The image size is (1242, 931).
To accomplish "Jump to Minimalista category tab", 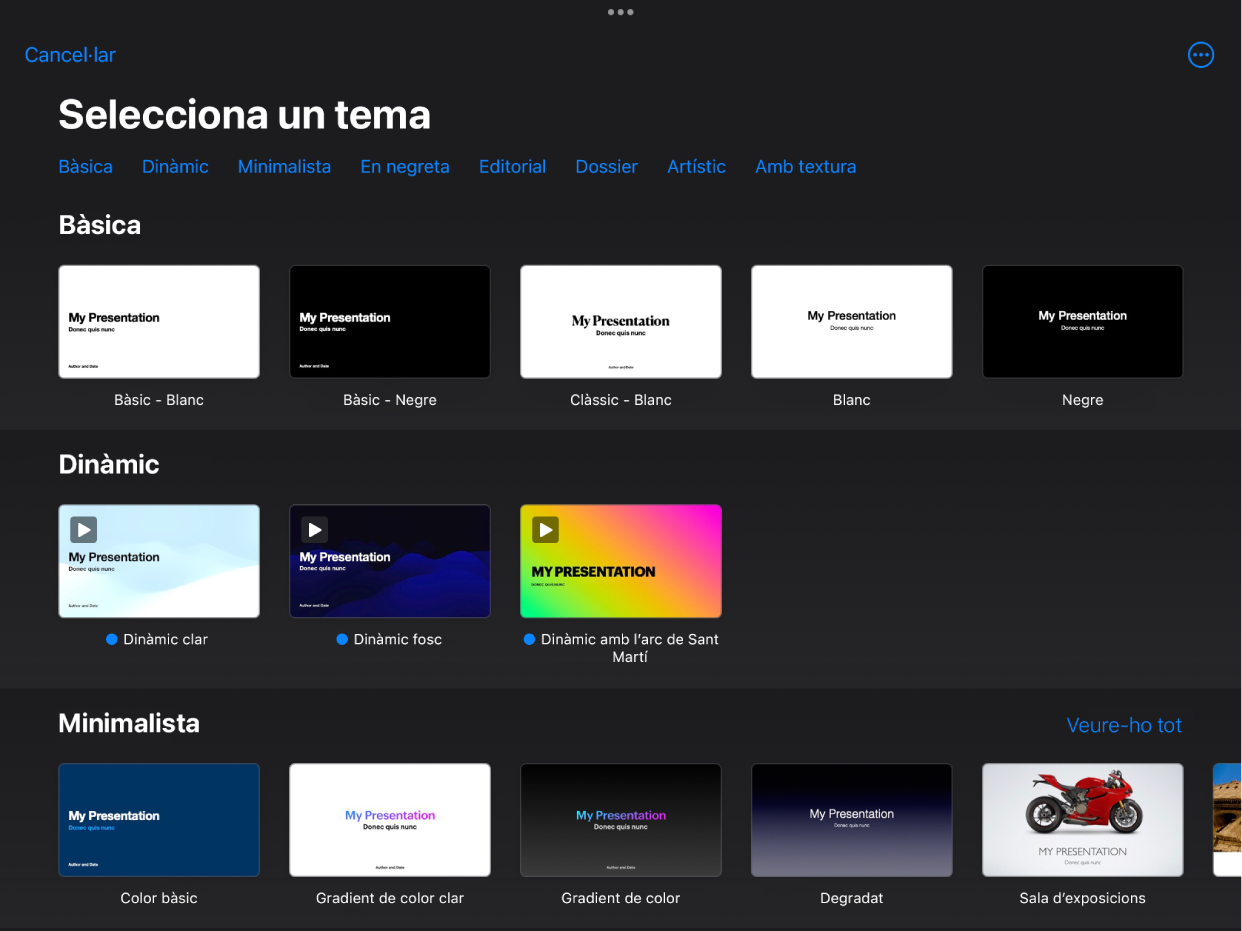I will click(284, 167).
